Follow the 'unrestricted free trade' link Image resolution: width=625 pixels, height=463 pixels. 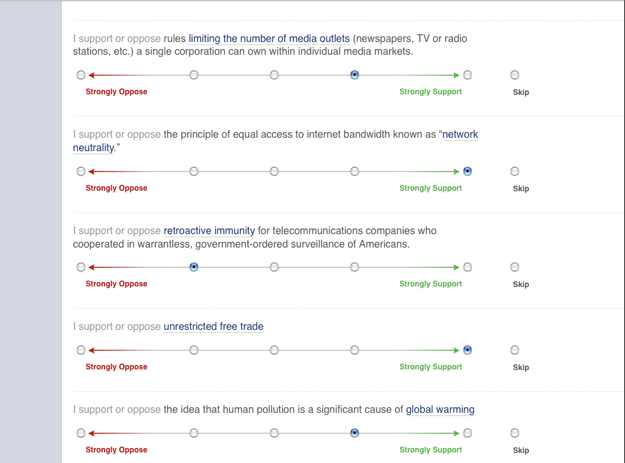[213, 326]
